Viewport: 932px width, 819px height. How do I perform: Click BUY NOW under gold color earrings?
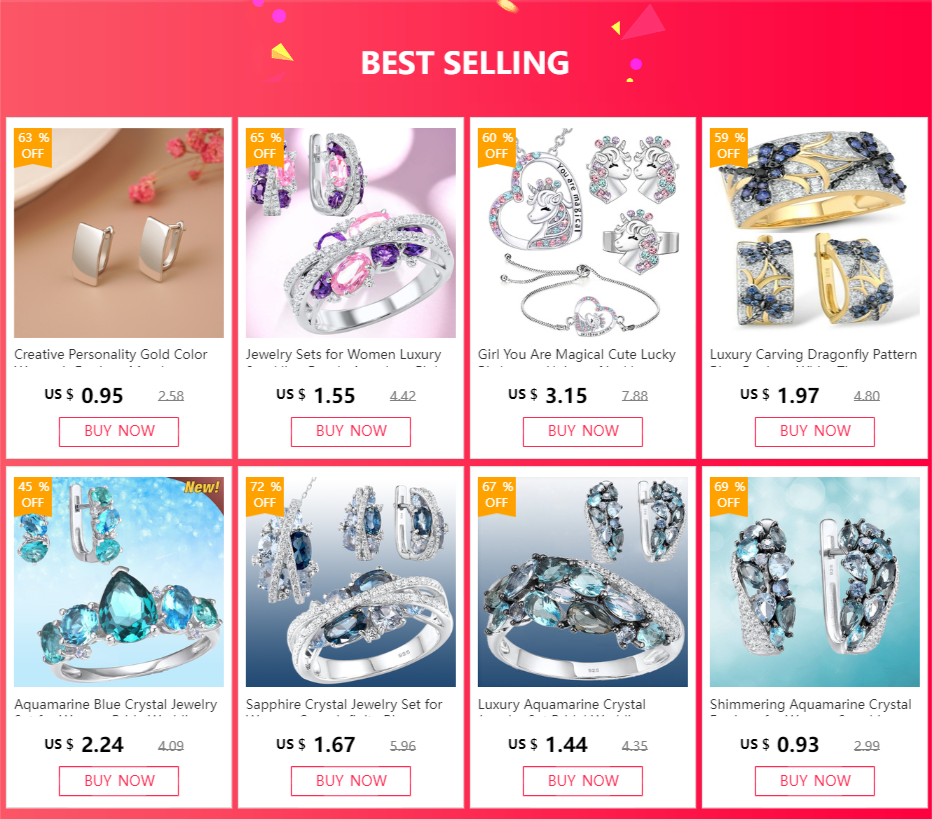point(119,431)
